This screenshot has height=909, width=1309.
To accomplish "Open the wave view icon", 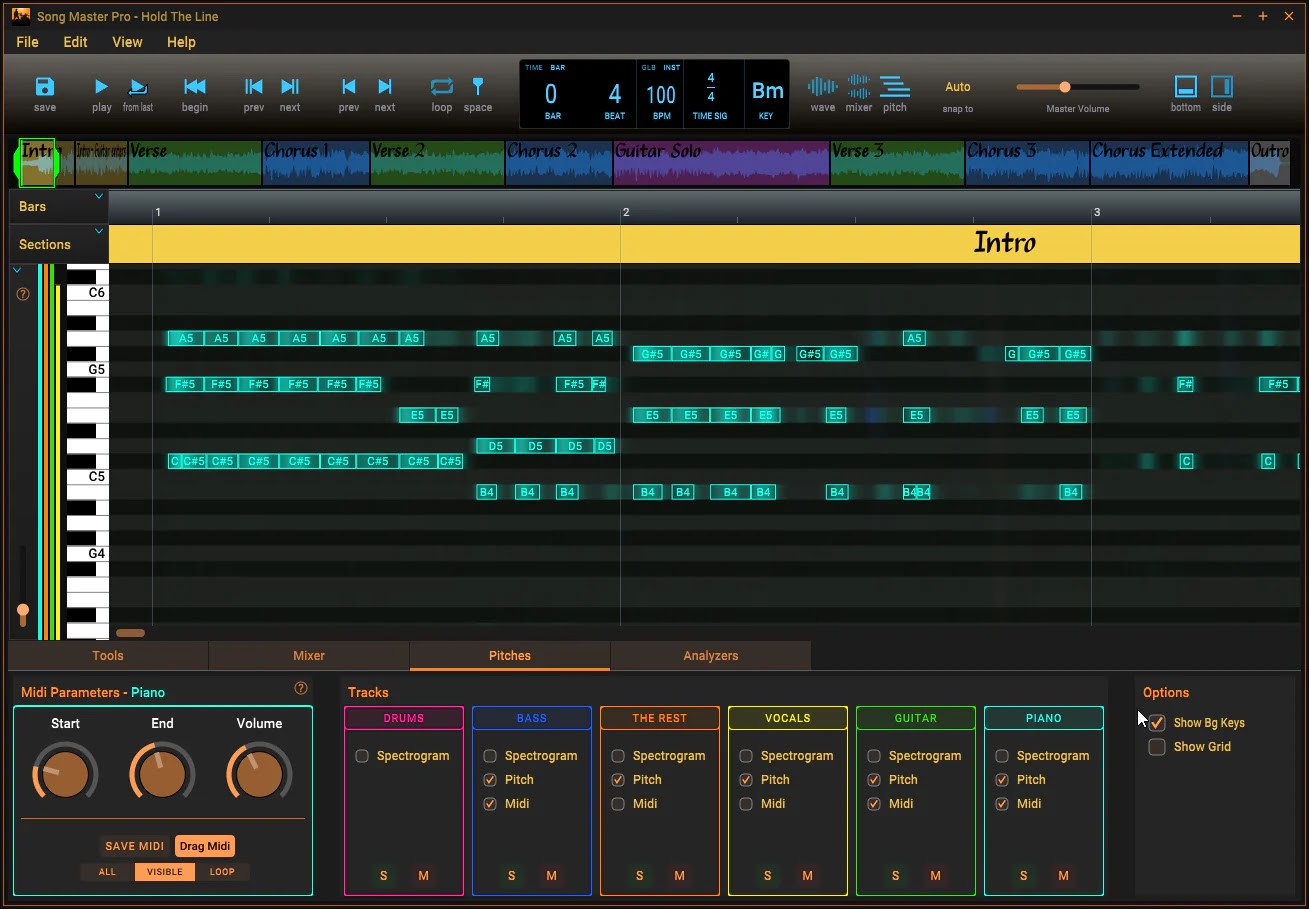I will 822,88.
